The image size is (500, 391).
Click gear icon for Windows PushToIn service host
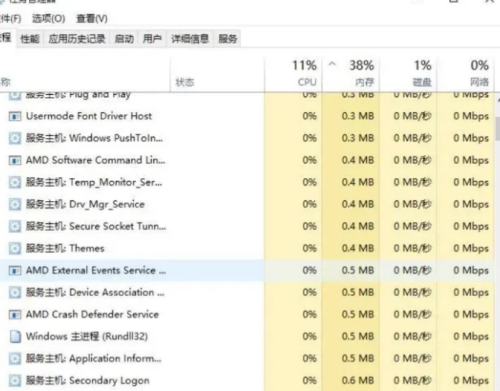point(15,138)
